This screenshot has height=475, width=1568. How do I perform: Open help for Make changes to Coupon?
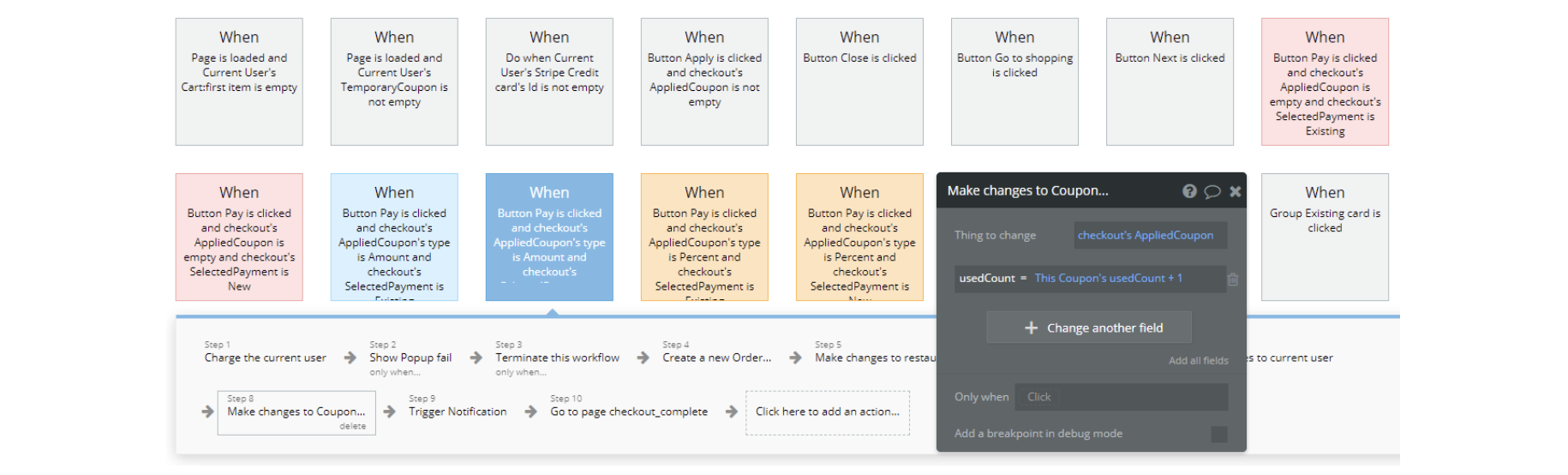[1189, 191]
